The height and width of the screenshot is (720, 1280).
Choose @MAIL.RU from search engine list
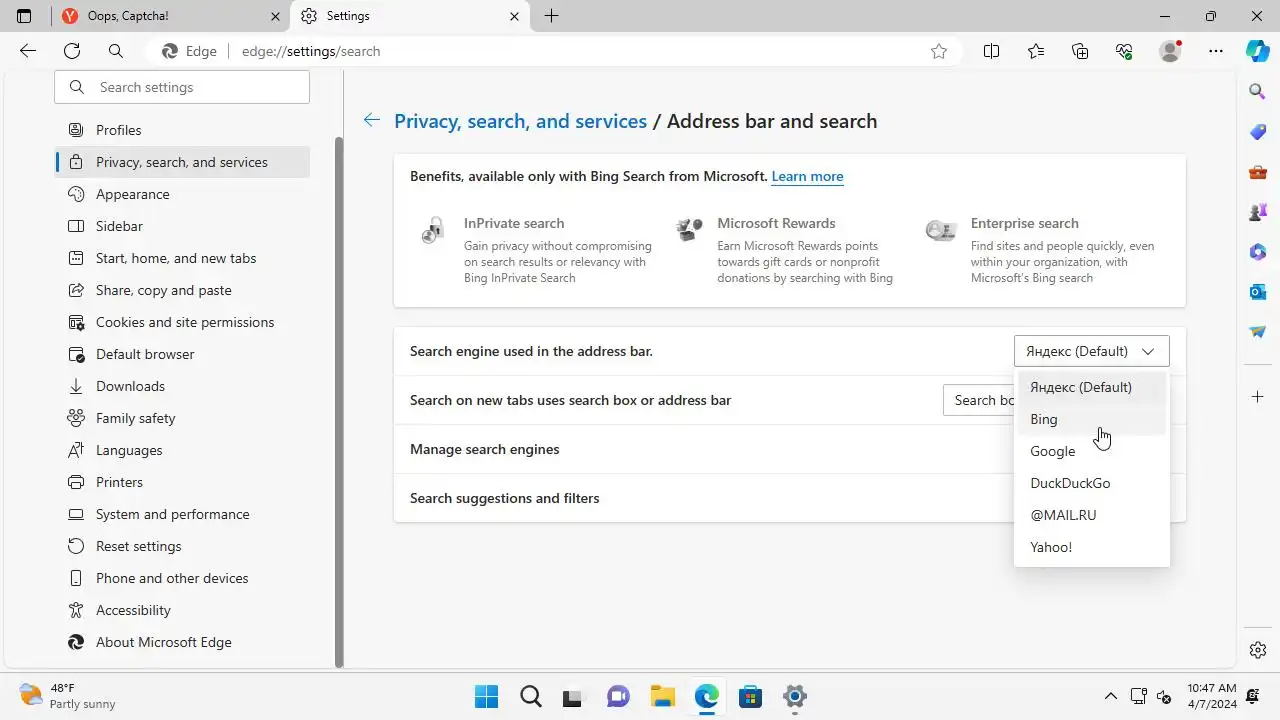[x=1091, y=515]
